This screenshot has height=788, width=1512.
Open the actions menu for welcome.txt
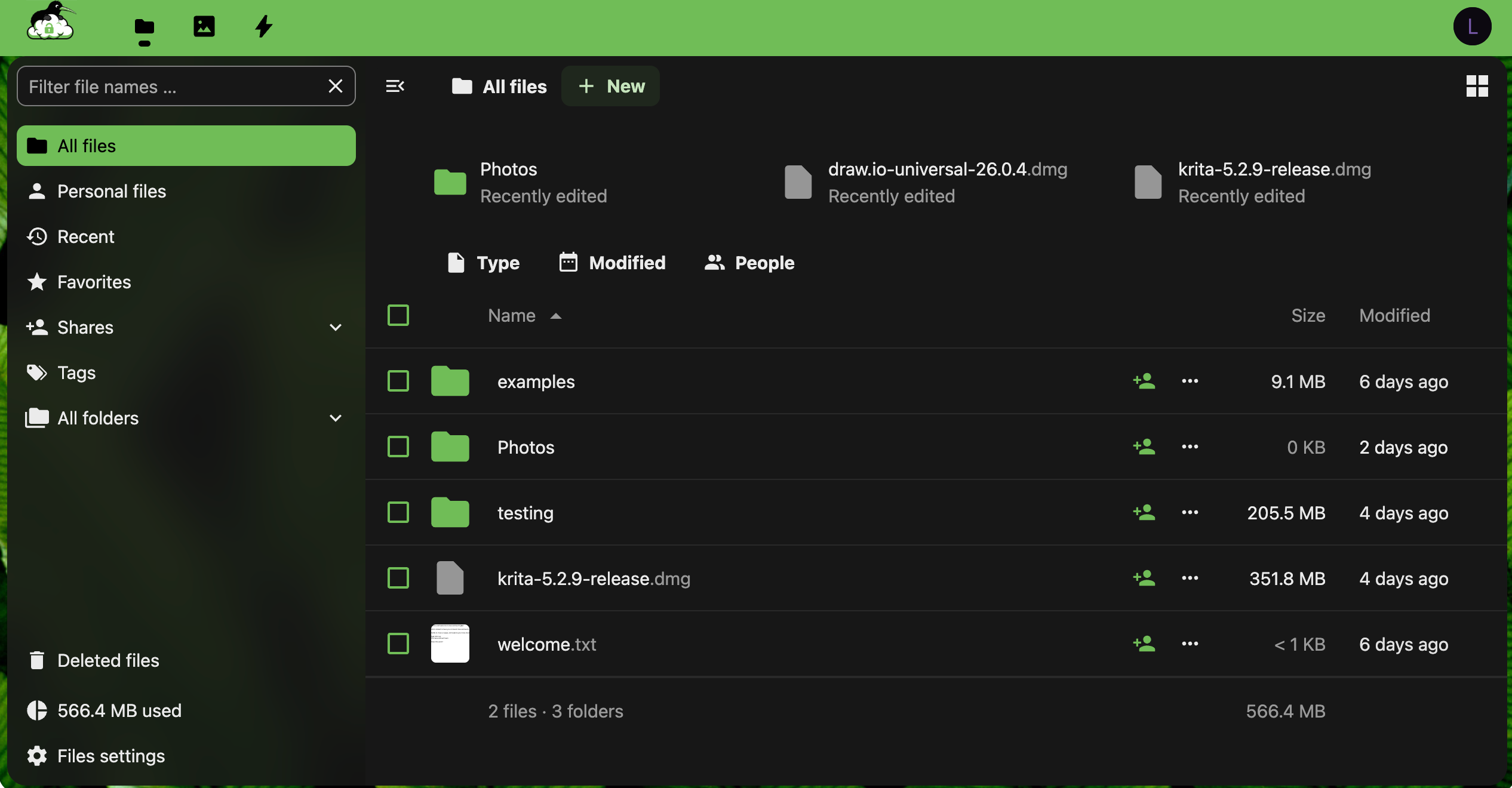(1188, 644)
